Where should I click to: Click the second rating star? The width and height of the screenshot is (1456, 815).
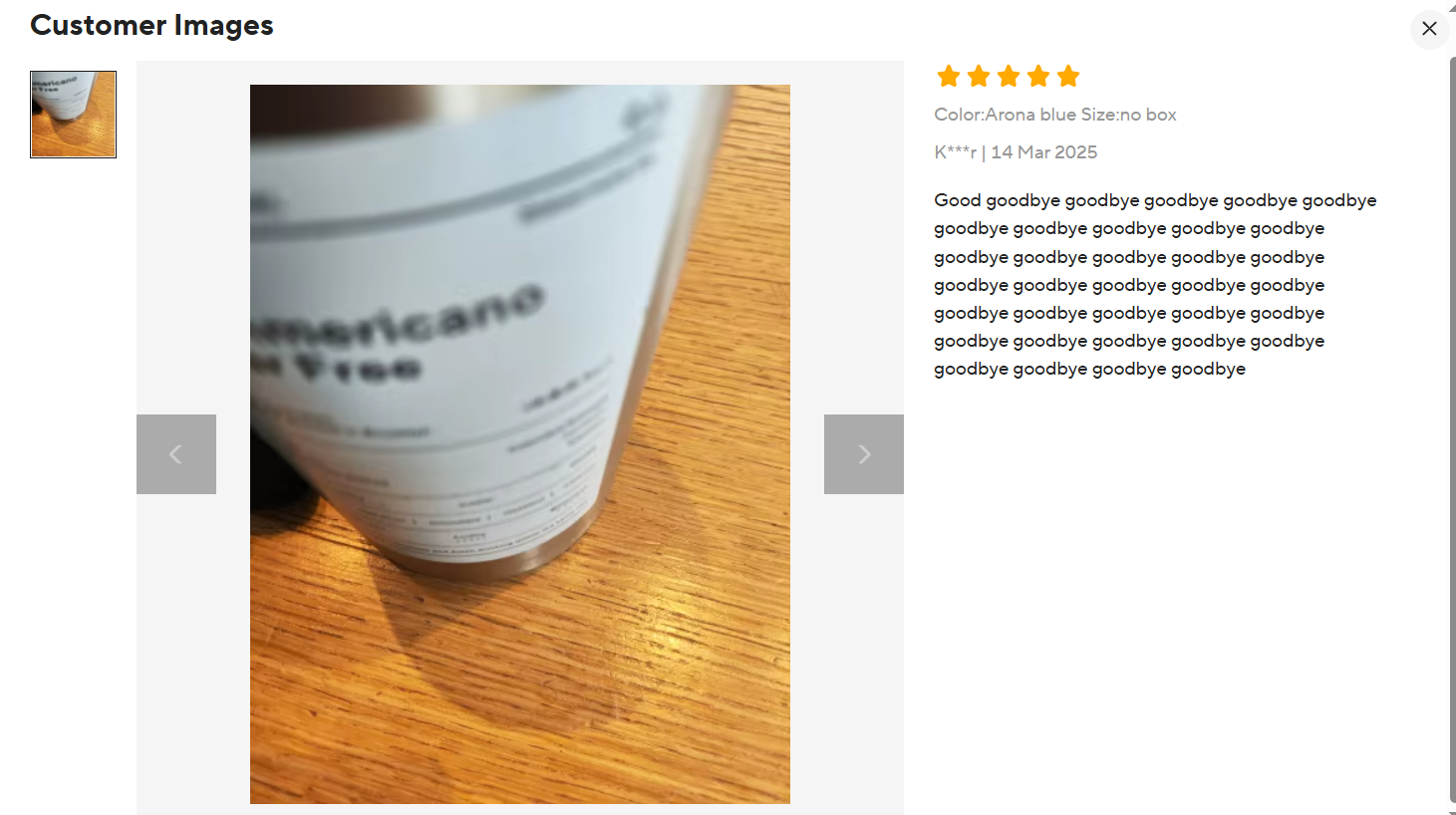[x=979, y=76]
